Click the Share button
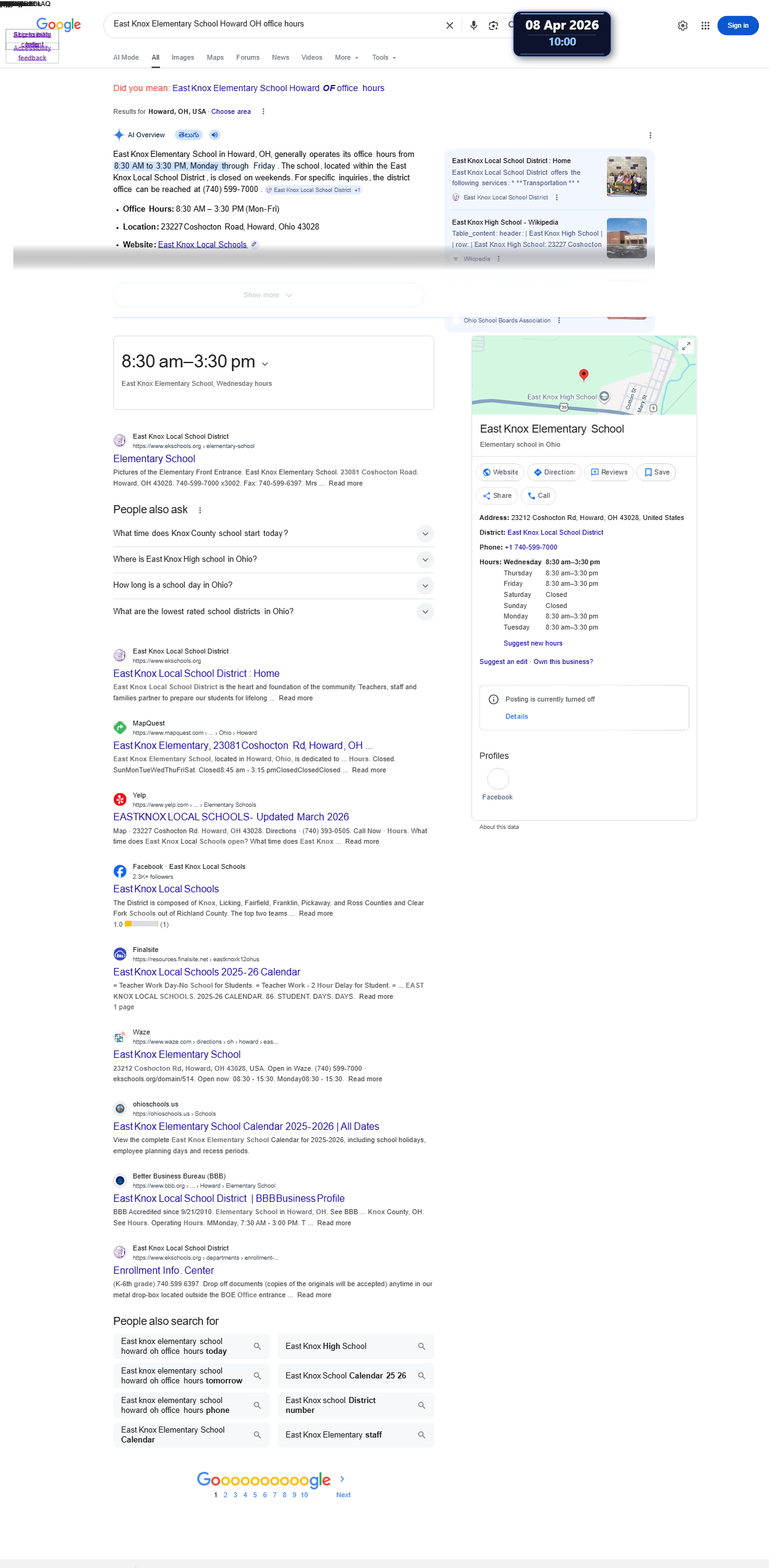 [497, 495]
